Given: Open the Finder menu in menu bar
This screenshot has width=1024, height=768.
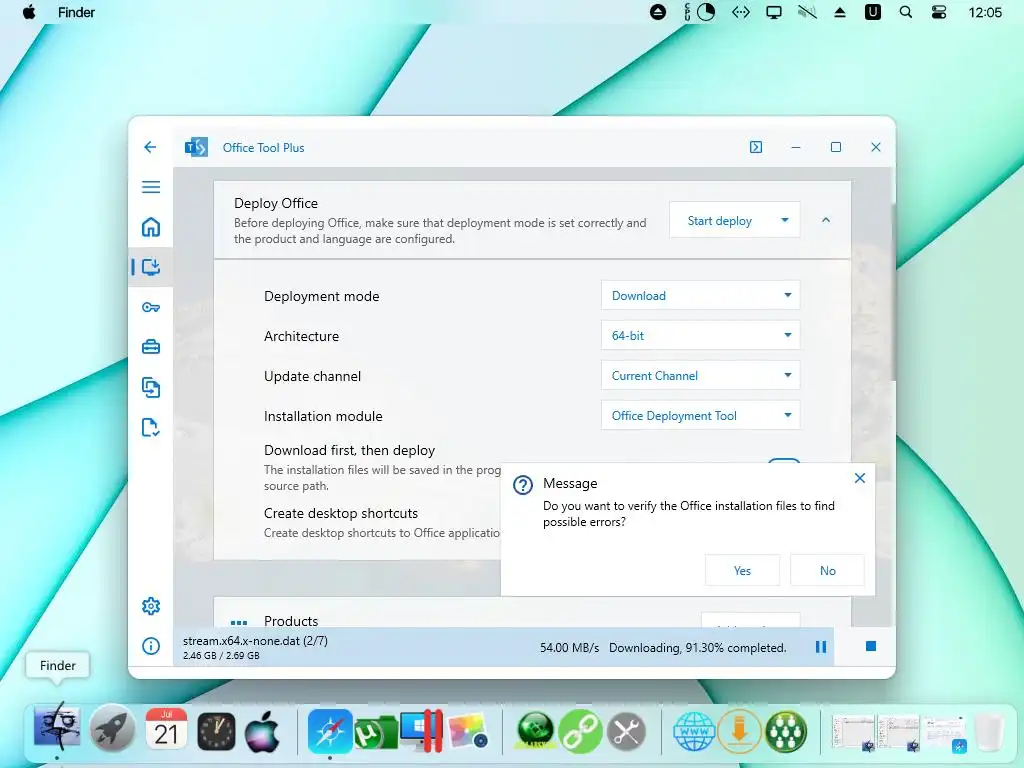Looking at the screenshot, I should 76,12.
